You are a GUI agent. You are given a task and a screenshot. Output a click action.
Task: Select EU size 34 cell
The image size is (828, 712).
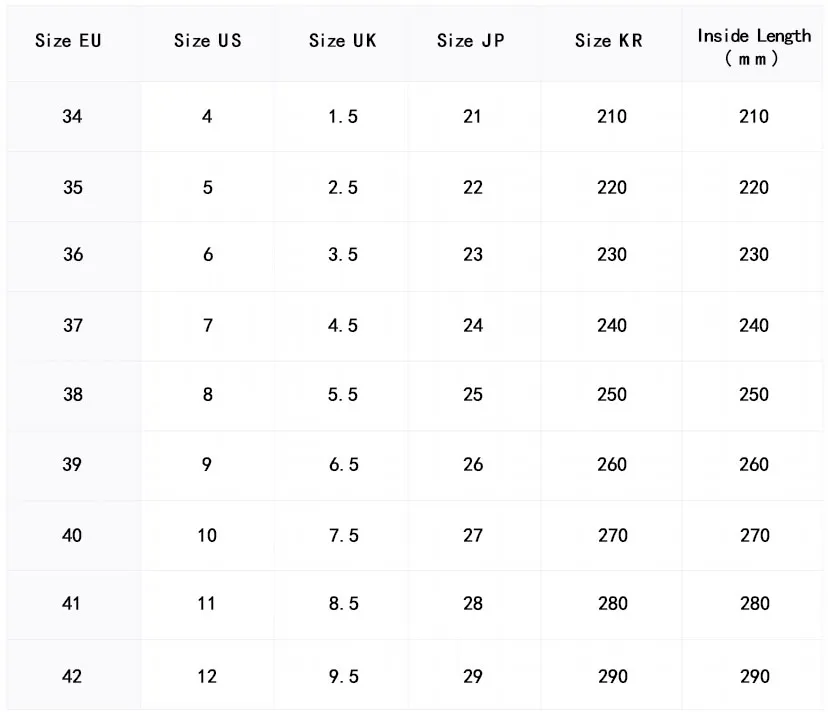[72, 116]
